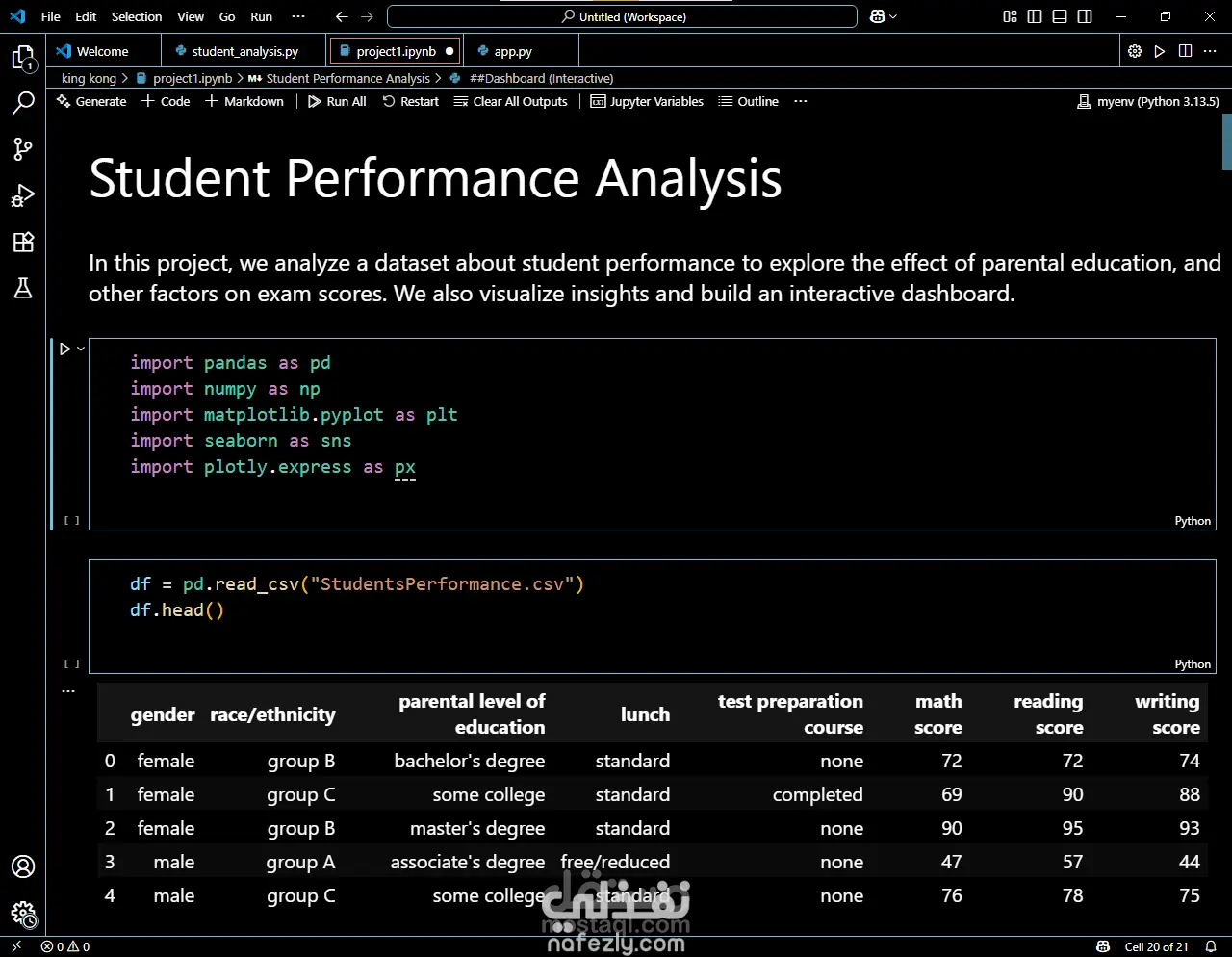
Task: Show the overflow menu bar items
Action: (298, 16)
